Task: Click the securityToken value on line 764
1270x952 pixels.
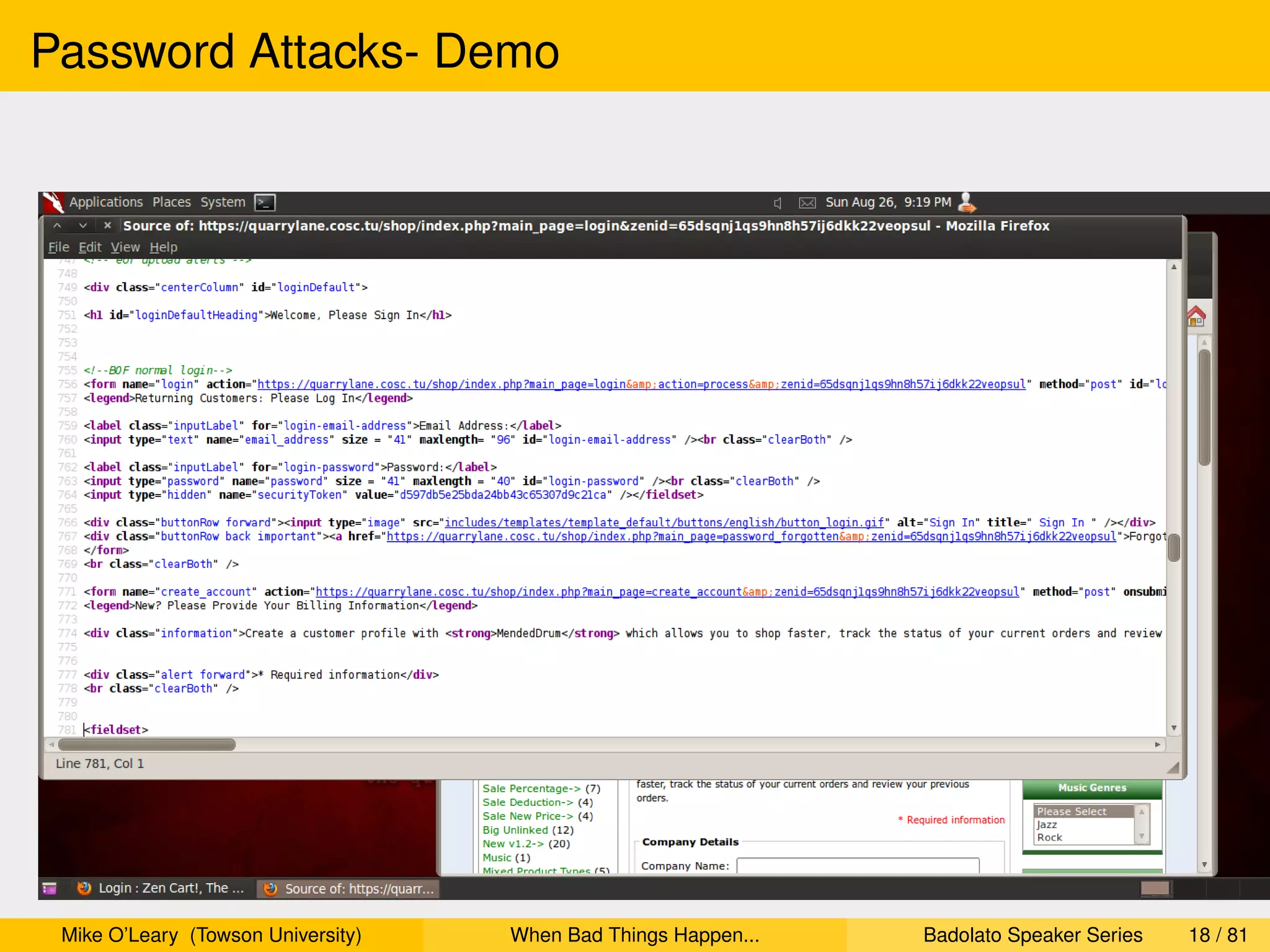Action: [502, 495]
